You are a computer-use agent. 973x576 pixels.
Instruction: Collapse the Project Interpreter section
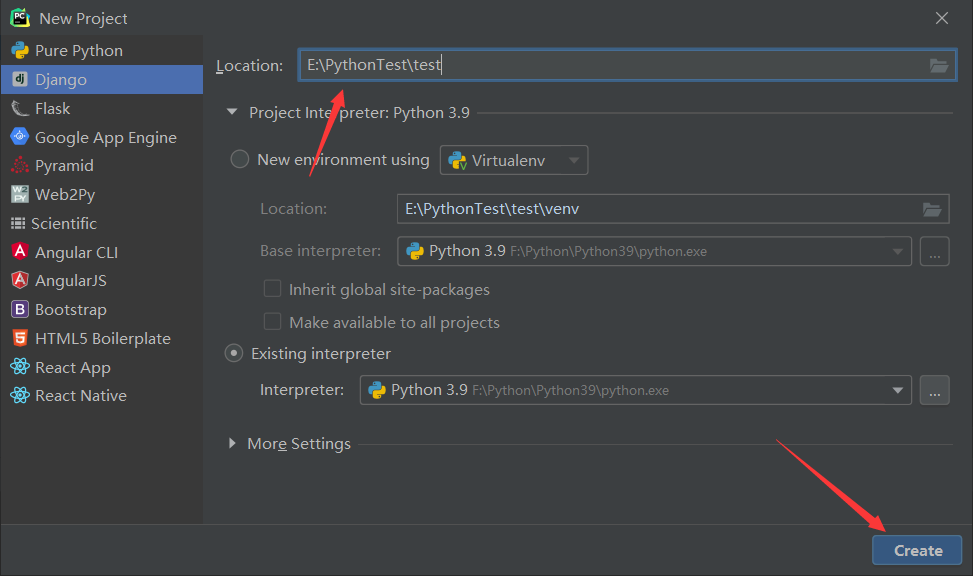point(232,112)
